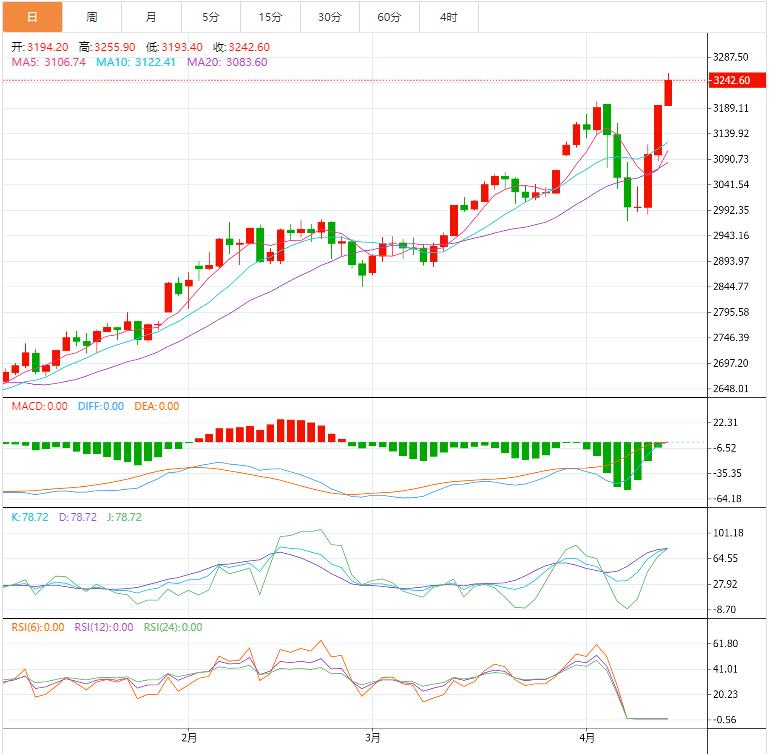Click the RSI(6) indicator label
The height and width of the screenshot is (754, 769).
[x=39, y=627]
